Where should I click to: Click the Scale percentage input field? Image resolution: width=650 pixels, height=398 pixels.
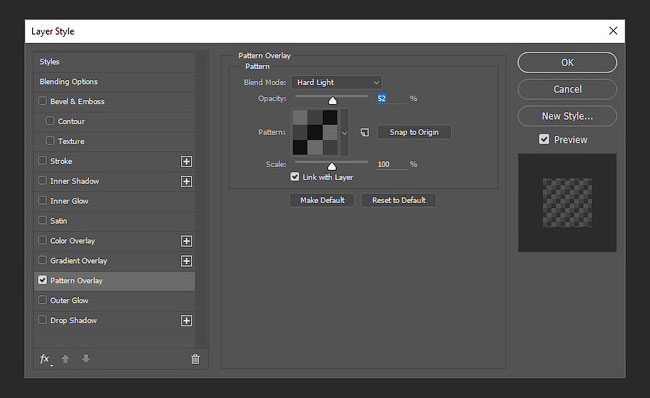392,165
